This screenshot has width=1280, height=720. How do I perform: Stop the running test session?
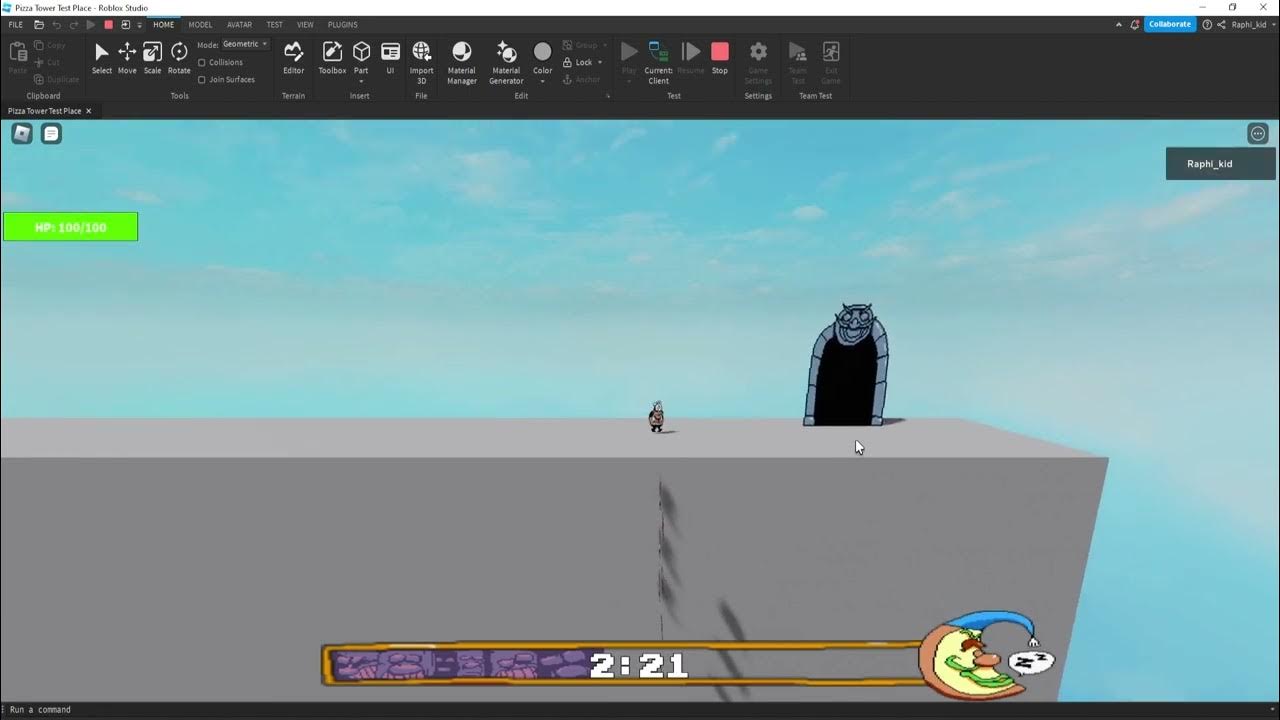tap(720, 58)
